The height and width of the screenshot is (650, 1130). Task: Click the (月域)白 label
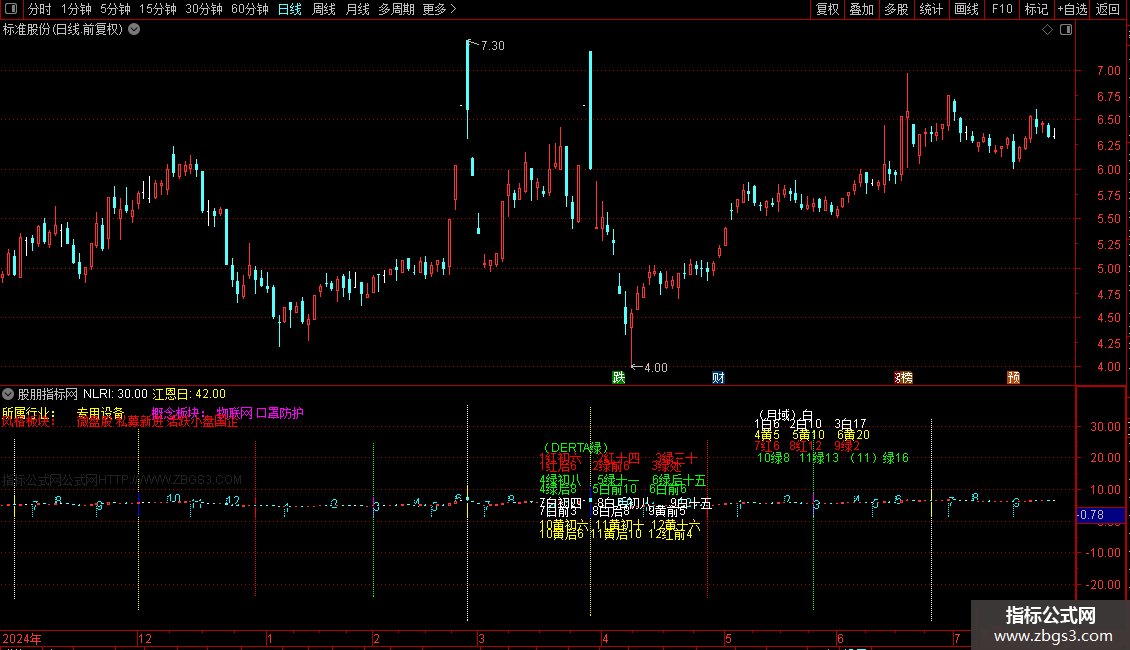coord(786,415)
